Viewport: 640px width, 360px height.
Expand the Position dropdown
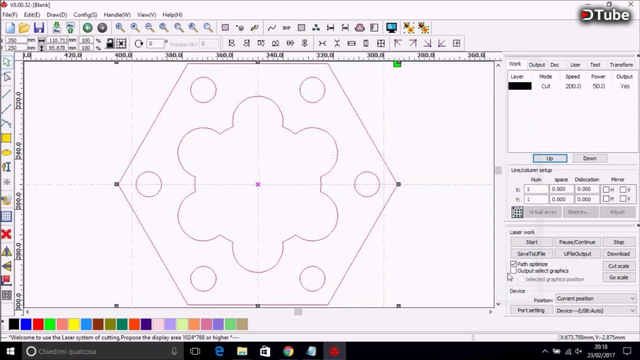[x=596, y=299]
